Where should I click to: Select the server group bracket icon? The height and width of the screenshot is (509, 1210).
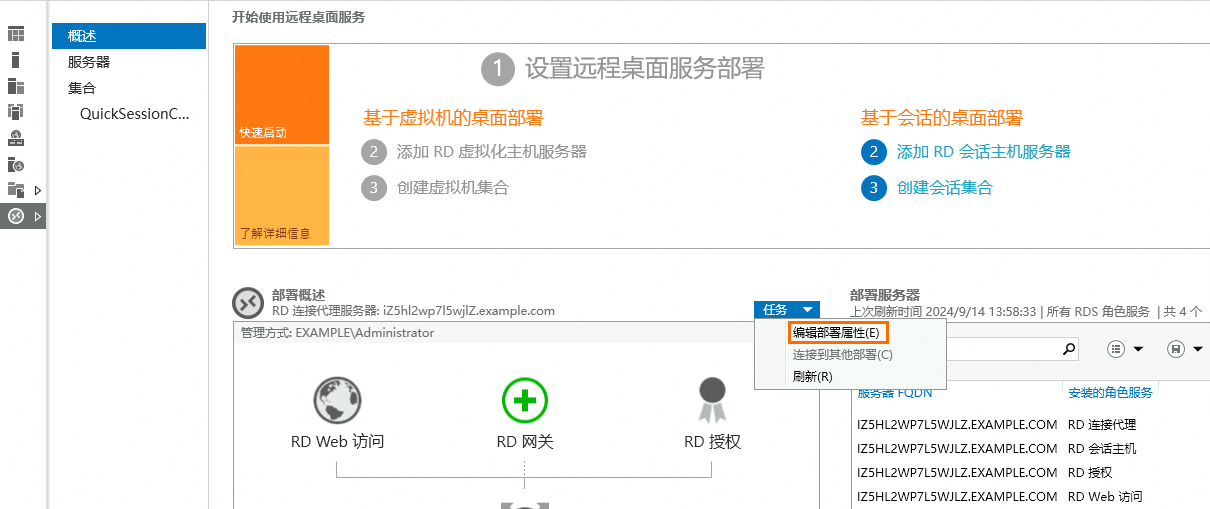coord(16,112)
